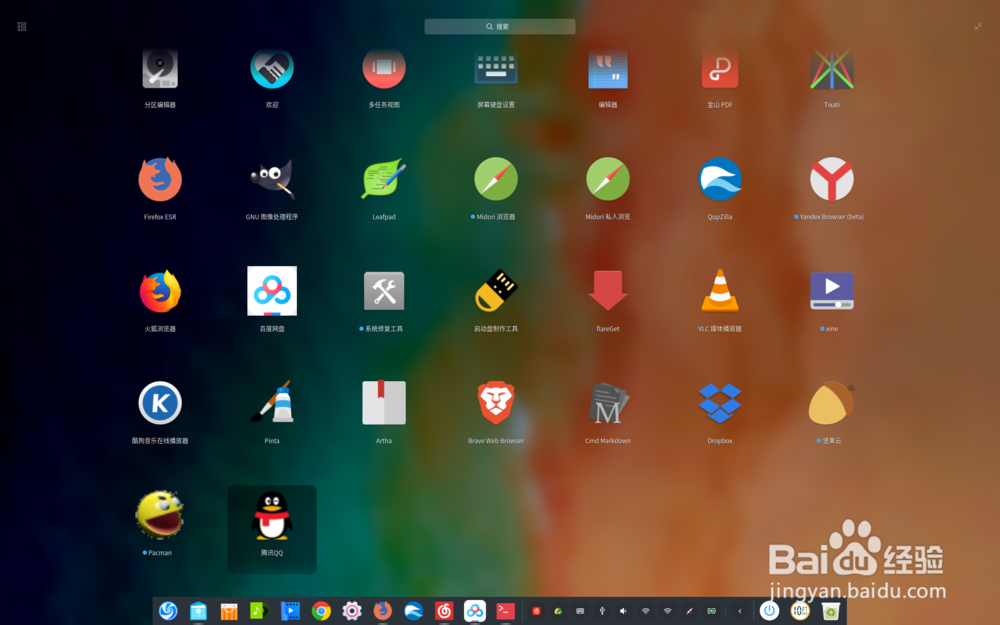Open Artha dictionary
This screenshot has width=1000, height=625.
(384, 403)
